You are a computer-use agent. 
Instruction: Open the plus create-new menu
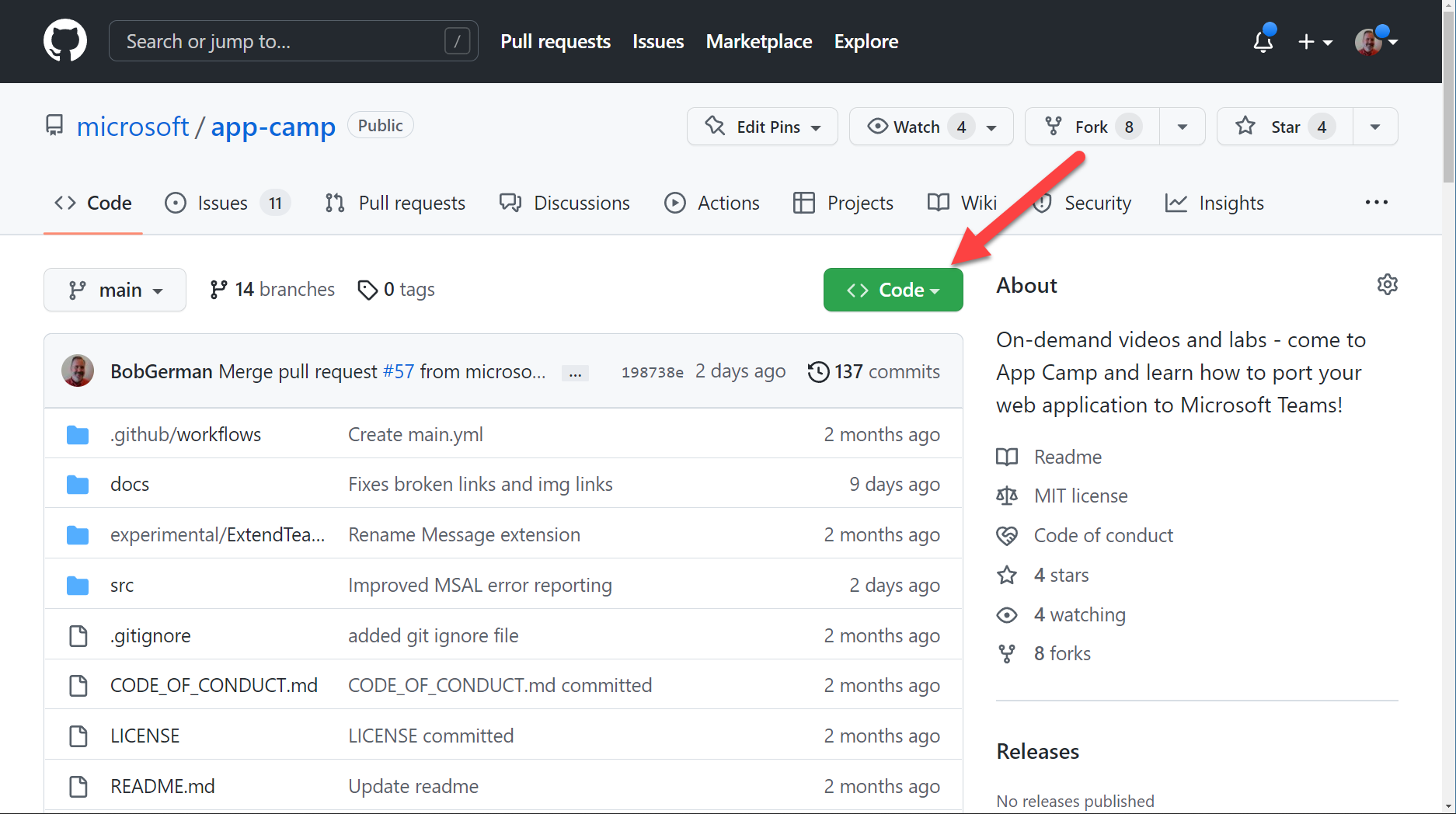1315,42
